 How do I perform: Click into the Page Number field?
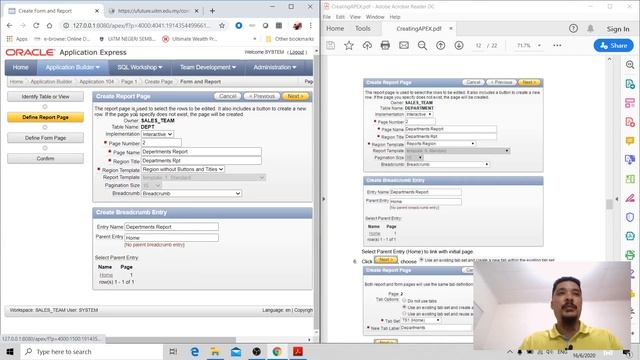(x=161, y=143)
